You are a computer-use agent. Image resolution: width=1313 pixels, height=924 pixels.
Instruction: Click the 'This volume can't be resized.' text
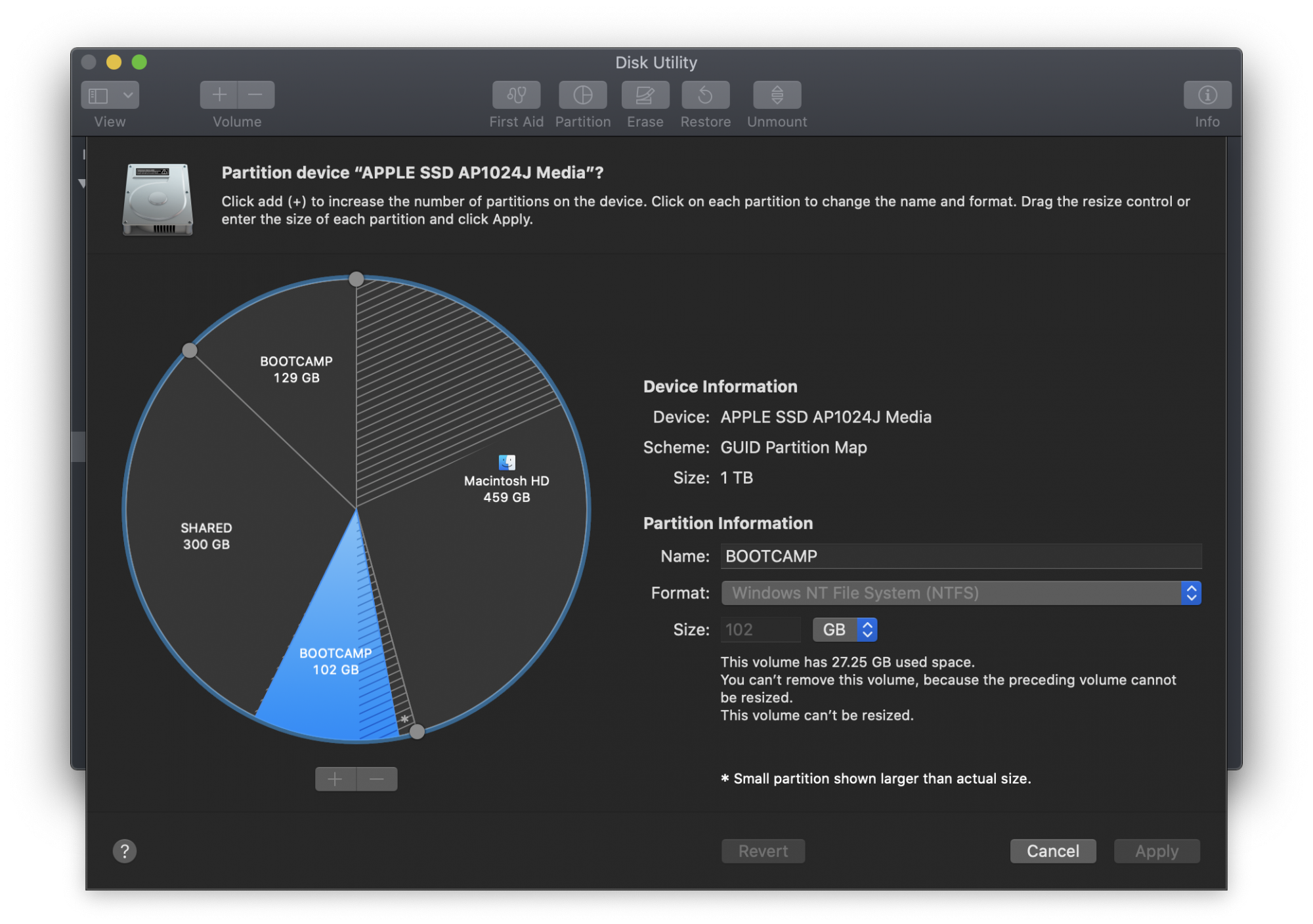817,715
